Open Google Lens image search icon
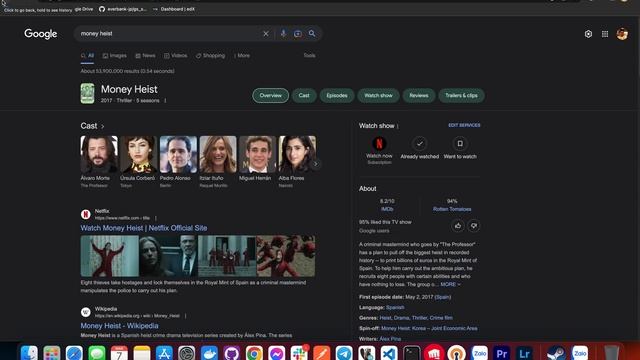This screenshot has height=360, width=640. pos(298,34)
